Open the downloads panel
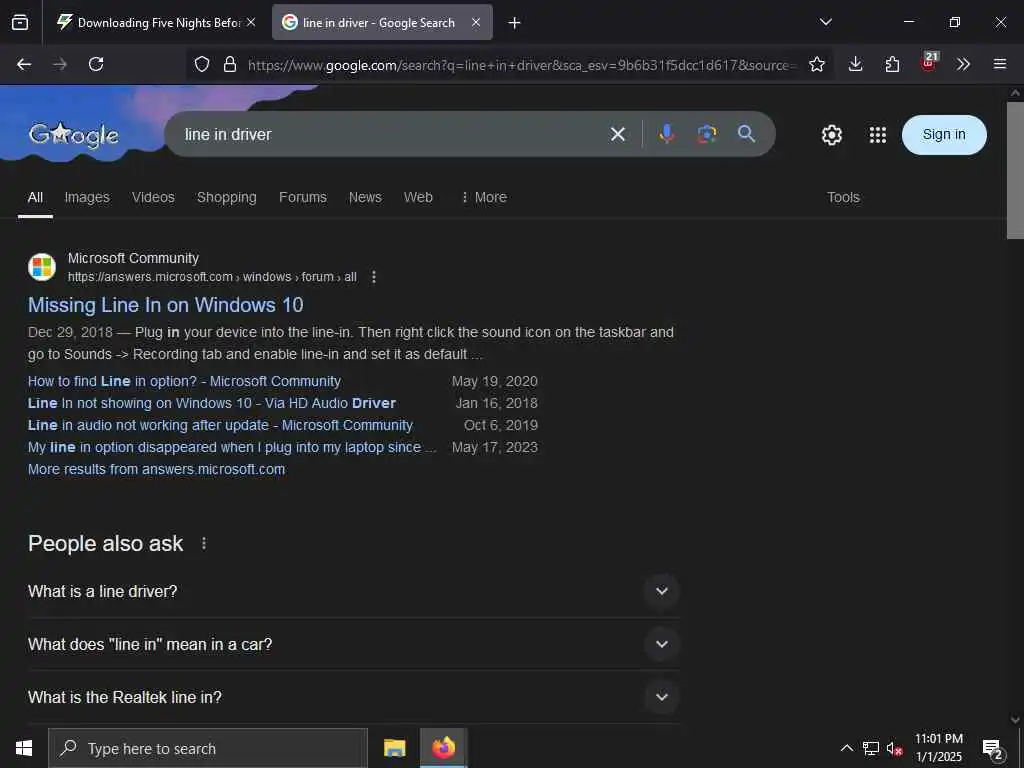The image size is (1024, 768). tap(856, 64)
